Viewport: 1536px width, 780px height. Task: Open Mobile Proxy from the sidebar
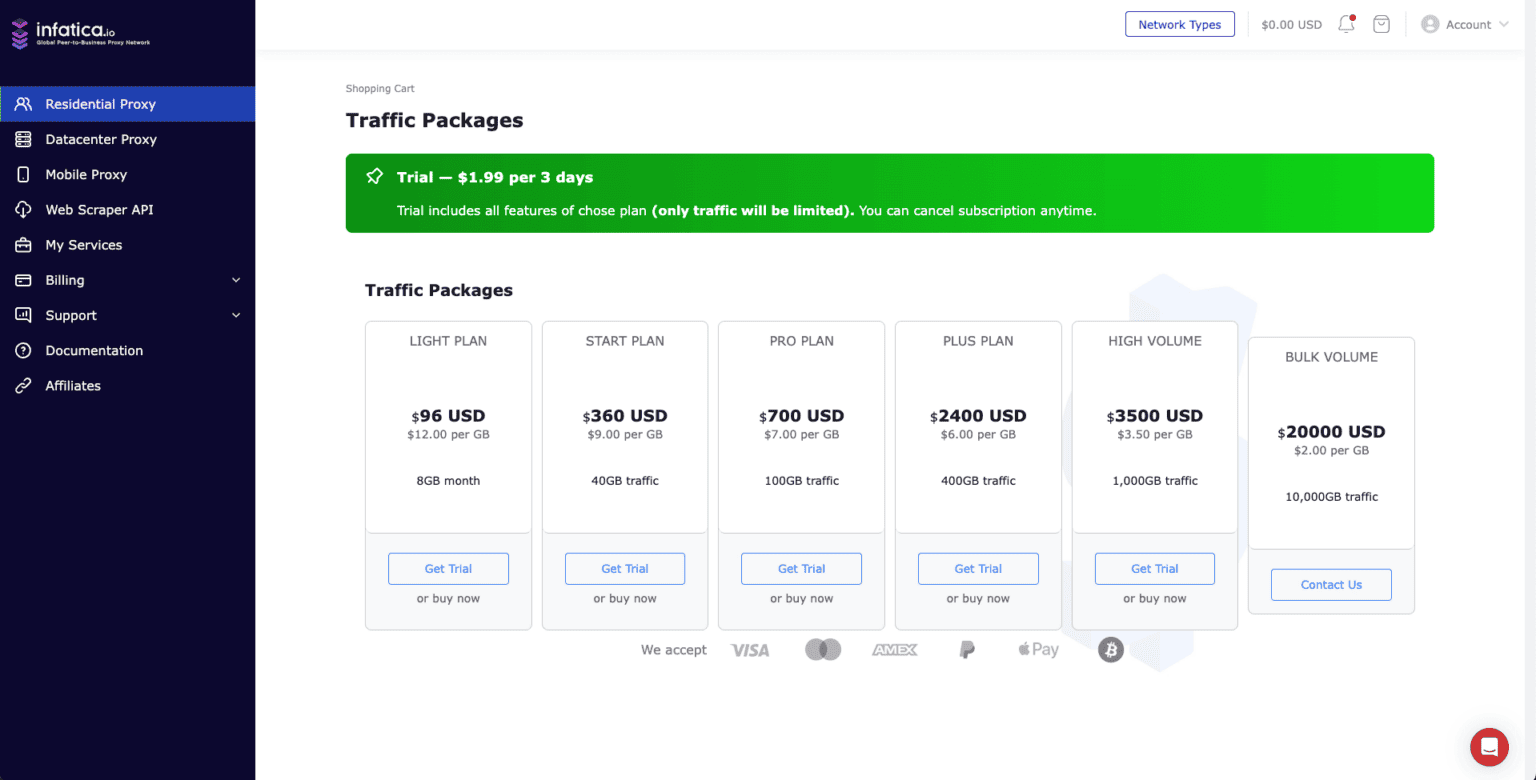click(22, 174)
